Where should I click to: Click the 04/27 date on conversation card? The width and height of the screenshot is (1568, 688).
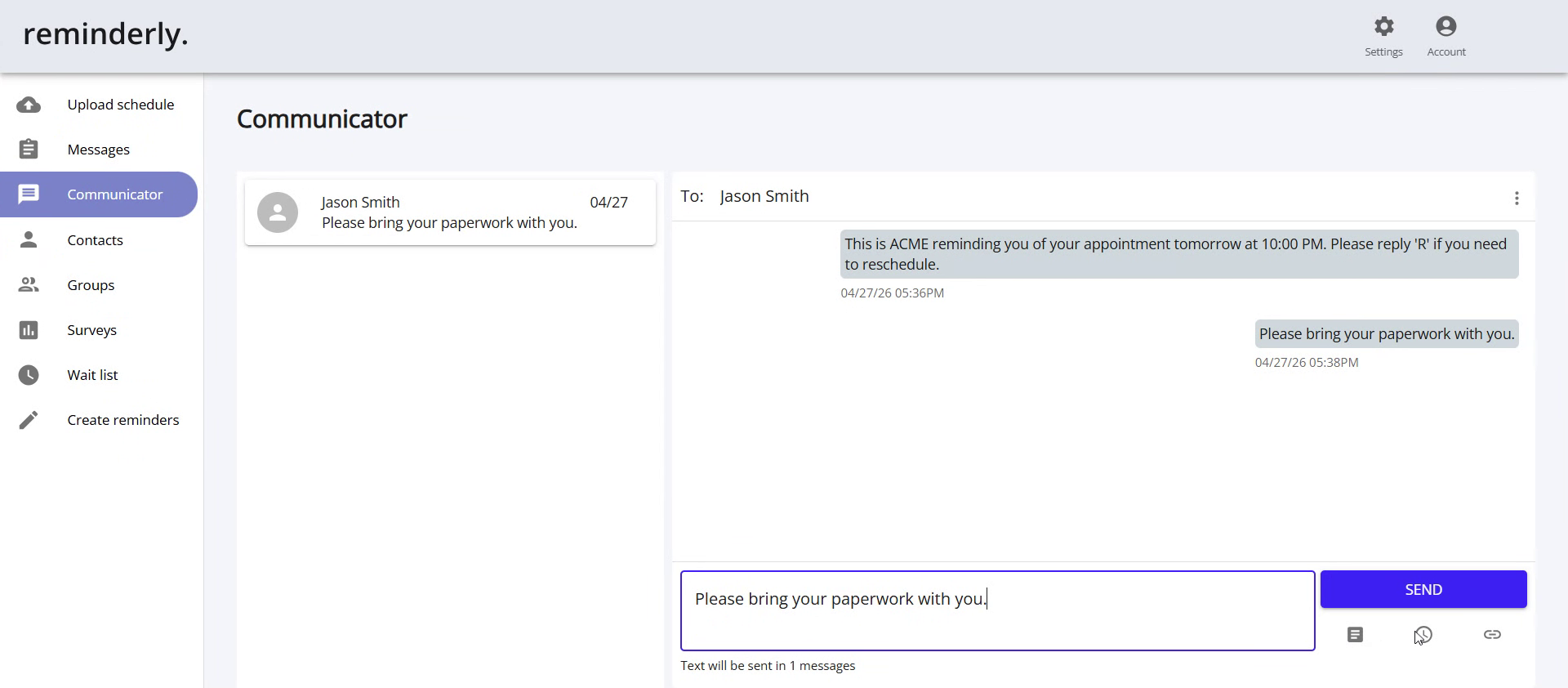[x=609, y=202]
